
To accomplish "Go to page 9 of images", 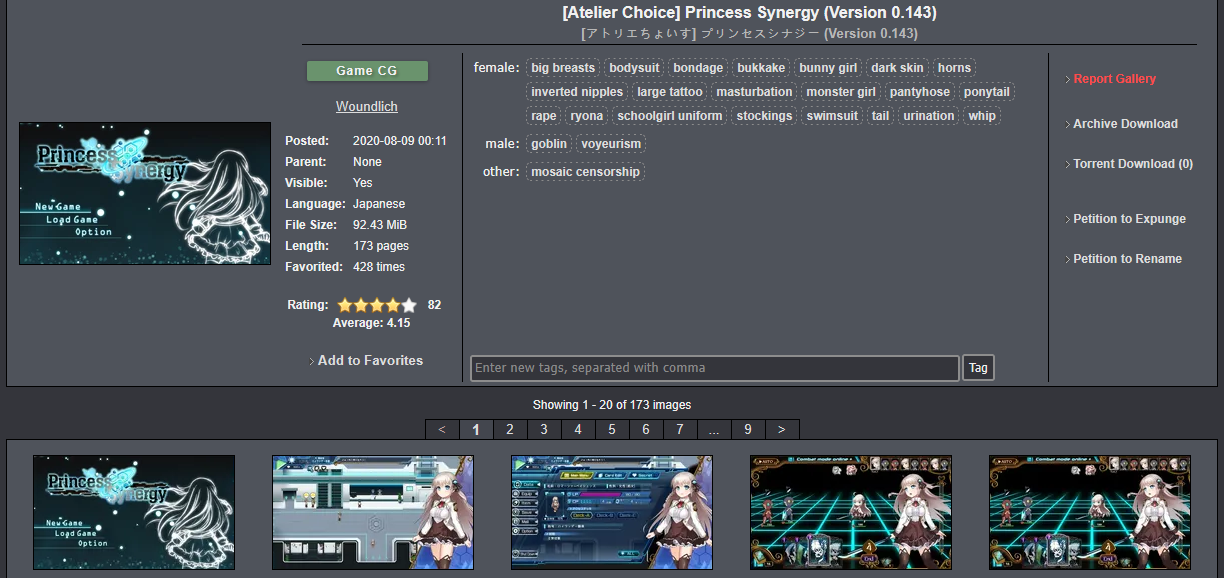I will [748, 429].
